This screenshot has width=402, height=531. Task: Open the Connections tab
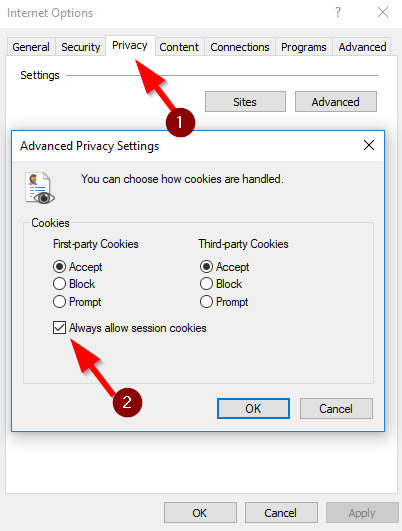point(240,47)
